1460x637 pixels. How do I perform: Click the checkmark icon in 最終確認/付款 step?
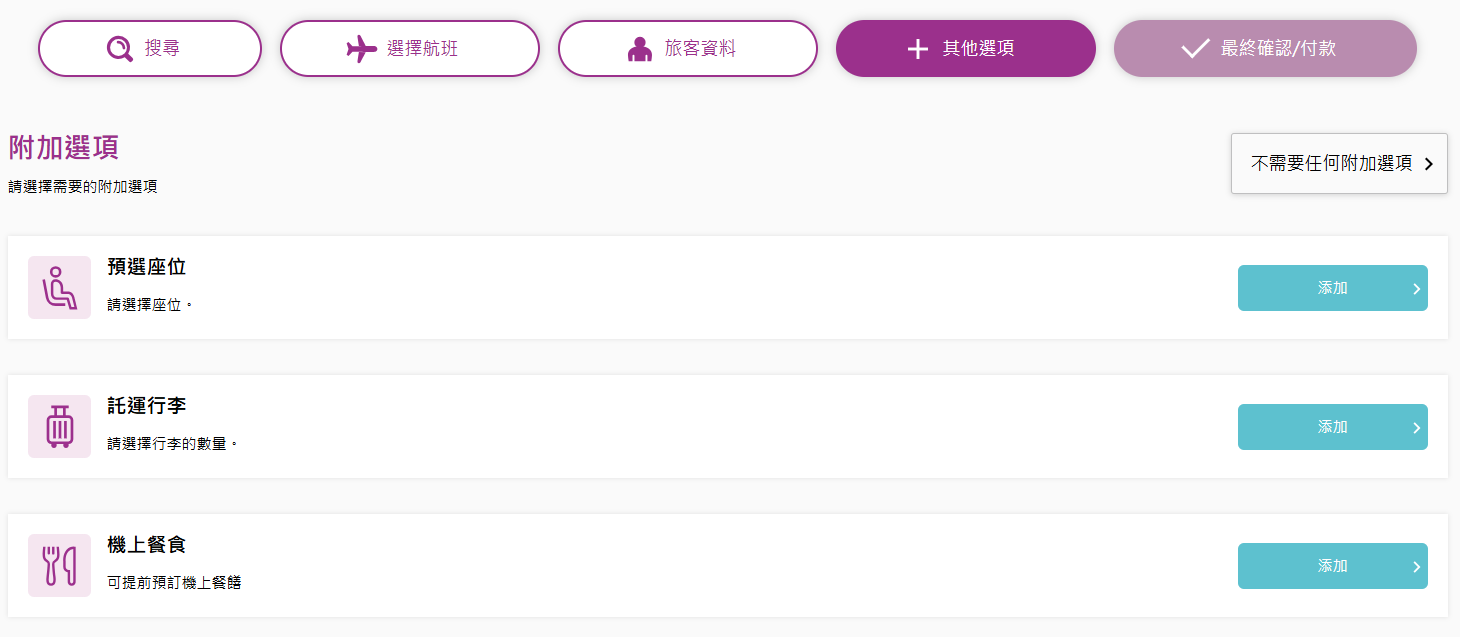[1195, 48]
